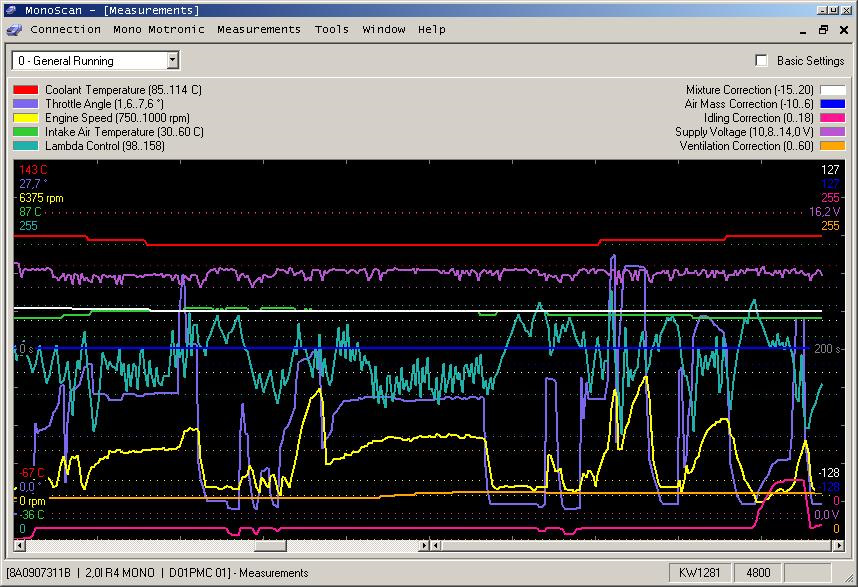This screenshot has height=587, width=858.
Task: Click the Intake Air Temperature label
Action: pos(124,132)
